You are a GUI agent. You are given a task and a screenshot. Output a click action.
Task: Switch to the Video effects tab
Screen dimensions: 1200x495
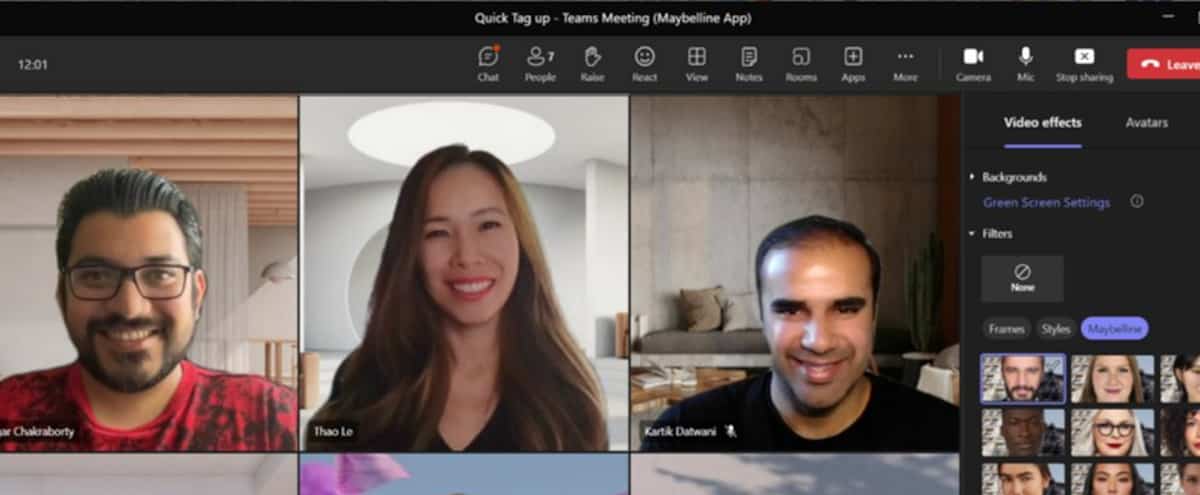[x=1042, y=122]
